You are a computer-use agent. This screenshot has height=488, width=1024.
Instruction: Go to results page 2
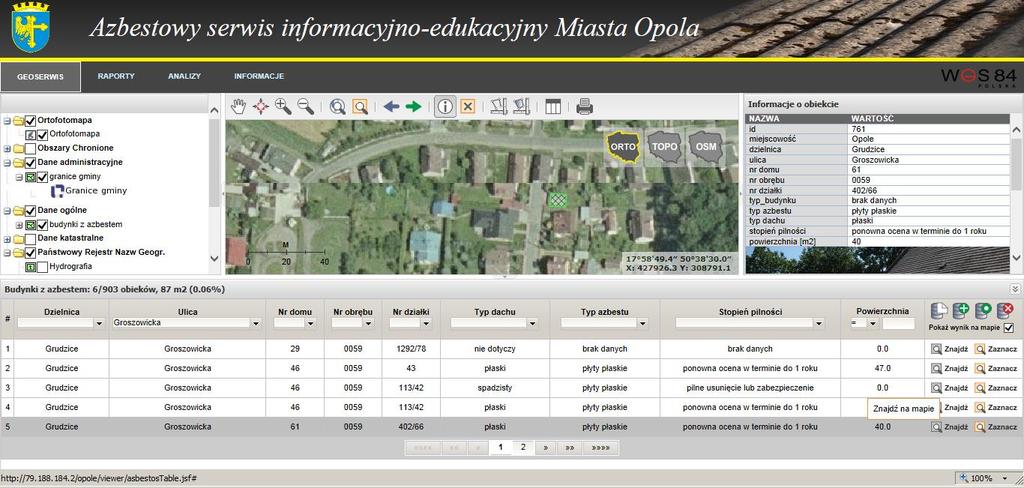tap(523, 447)
